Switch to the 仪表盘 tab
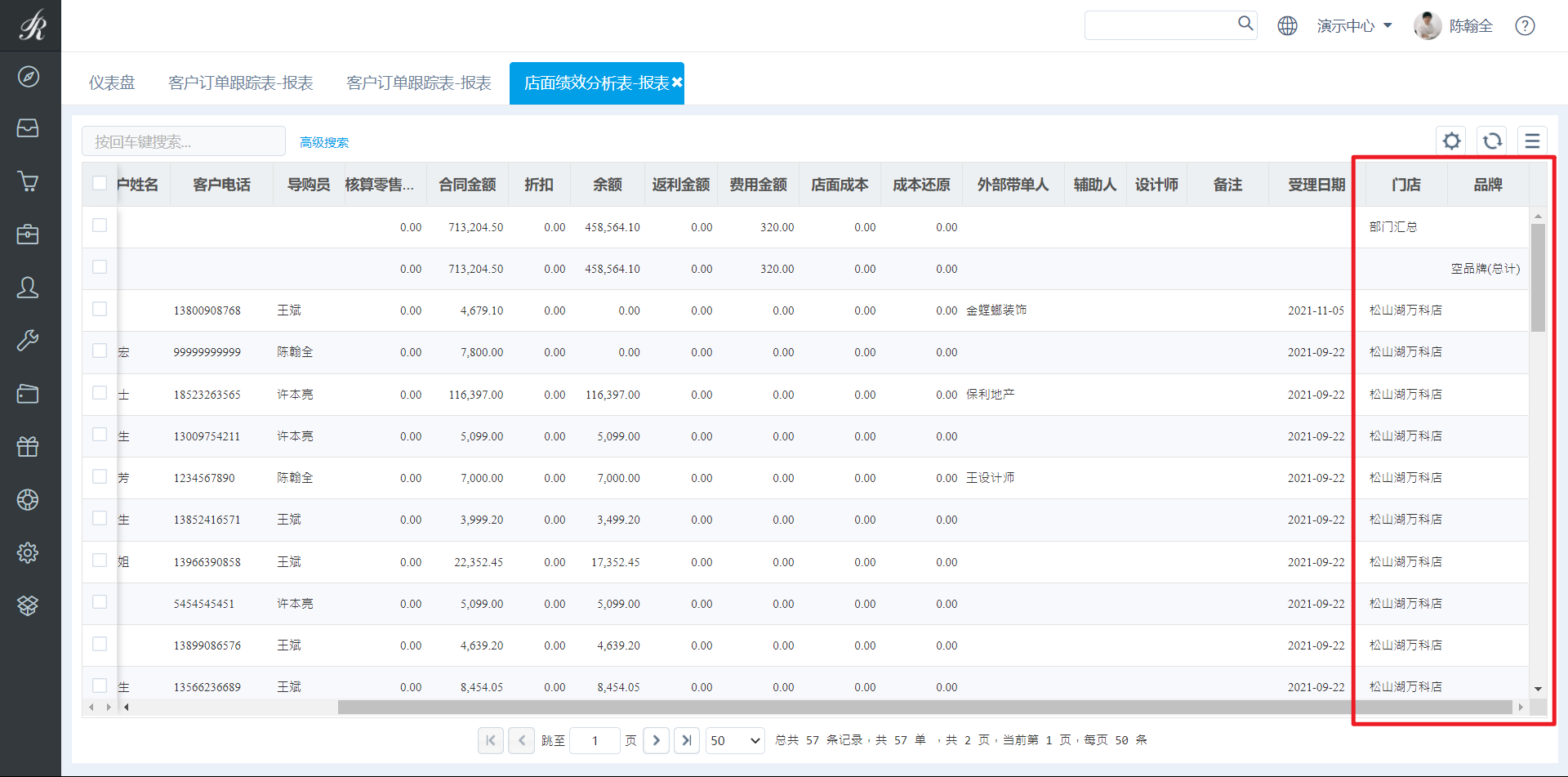The image size is (1568, 777). (112, 83)
